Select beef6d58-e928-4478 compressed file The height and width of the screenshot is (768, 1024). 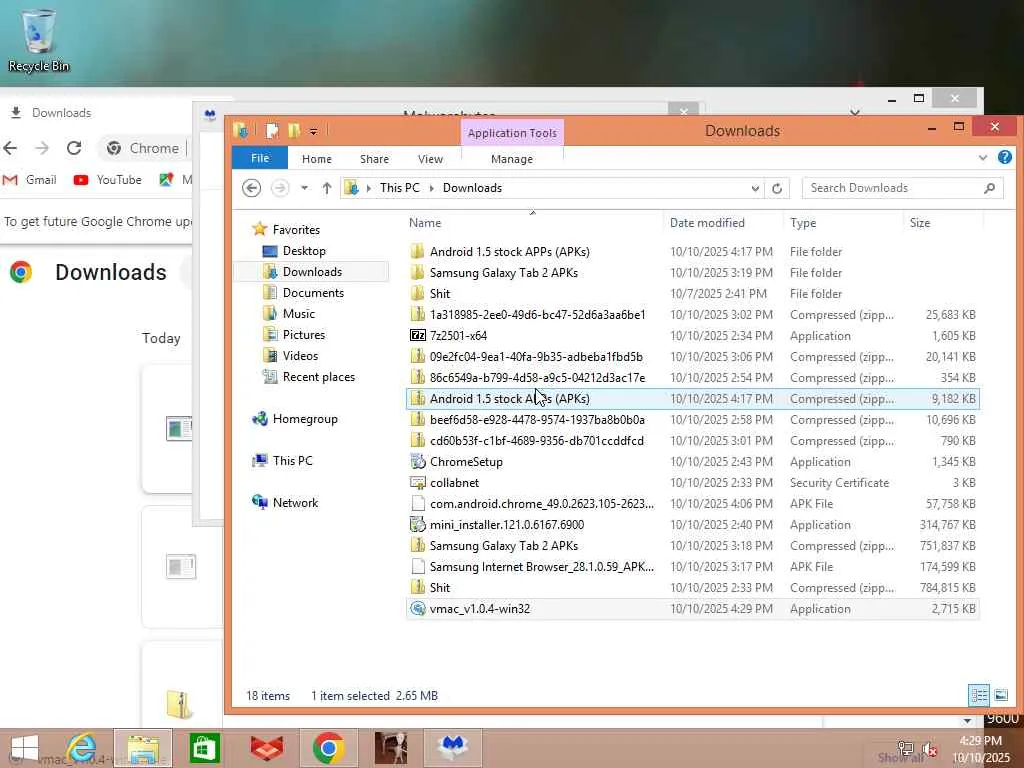(692, 420)
